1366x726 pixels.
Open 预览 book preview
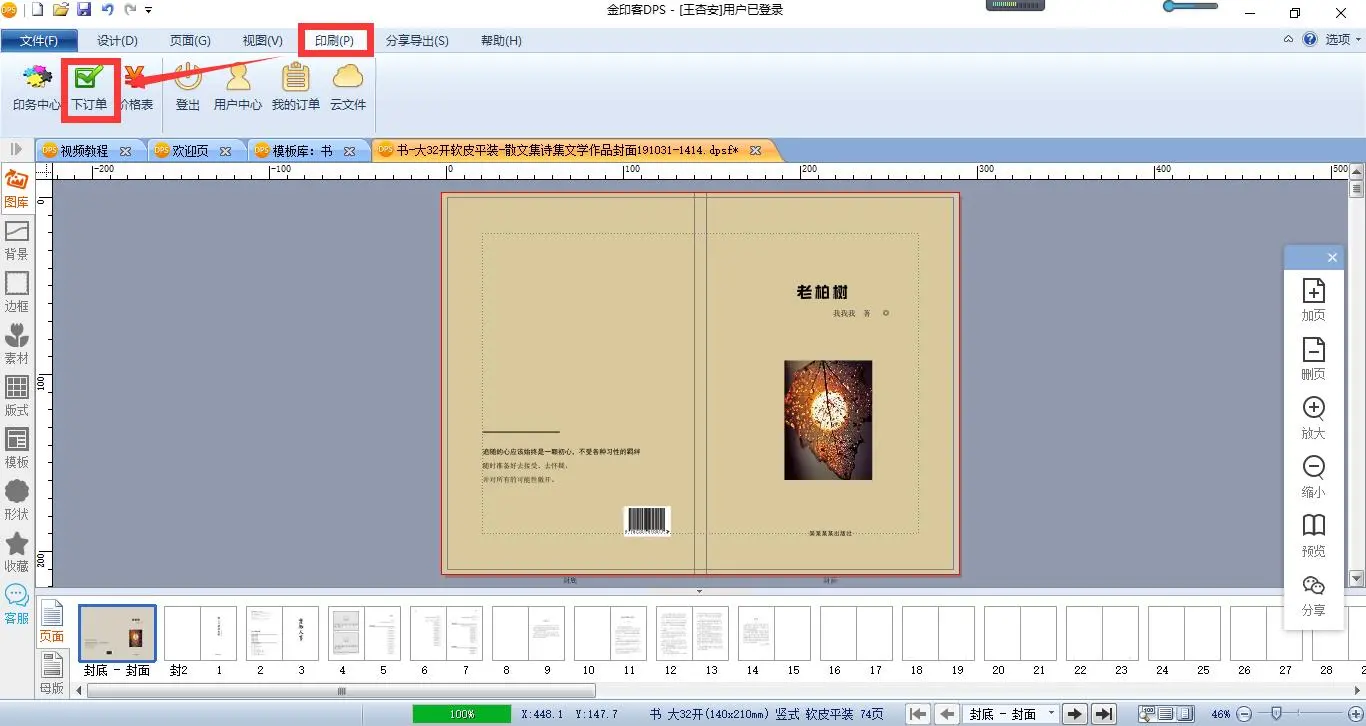[x=1313, y=536]
